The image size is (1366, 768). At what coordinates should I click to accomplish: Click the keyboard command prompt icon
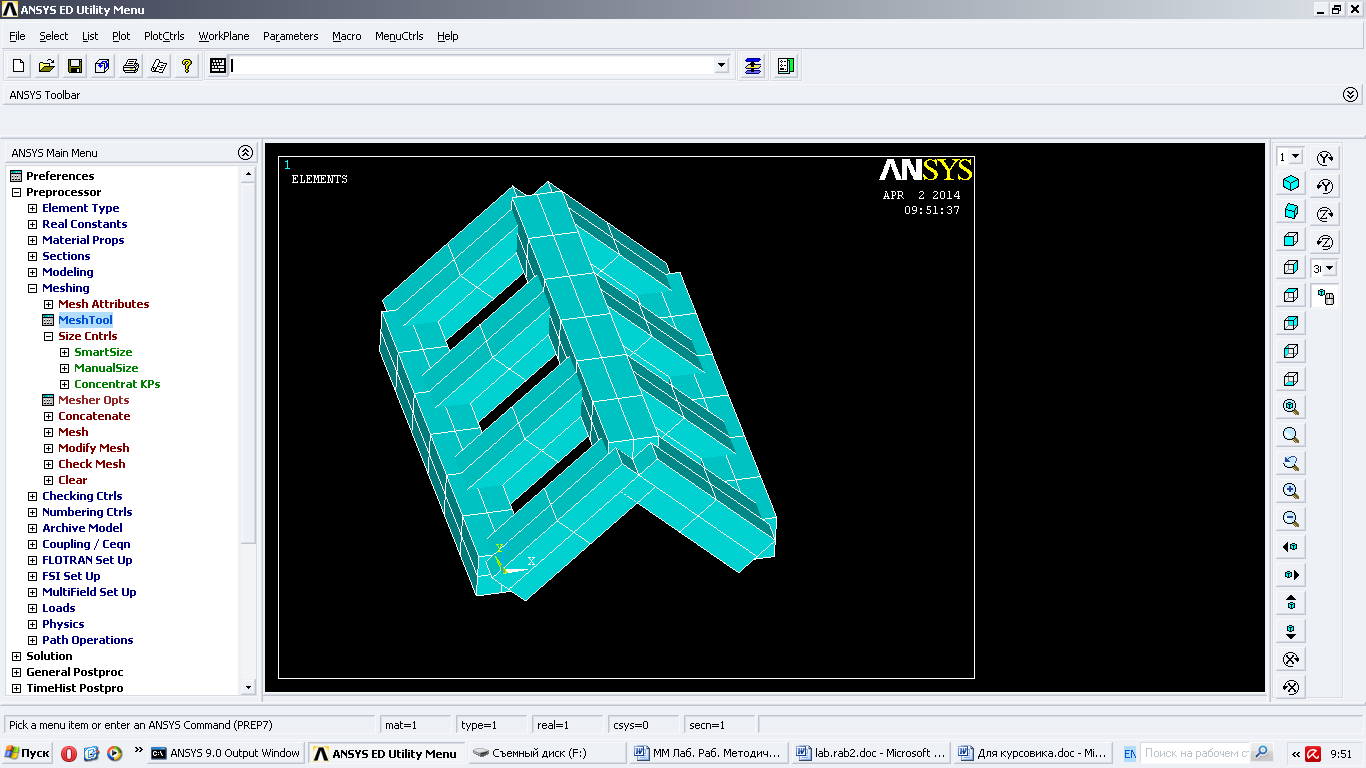[x=219, y=66]
